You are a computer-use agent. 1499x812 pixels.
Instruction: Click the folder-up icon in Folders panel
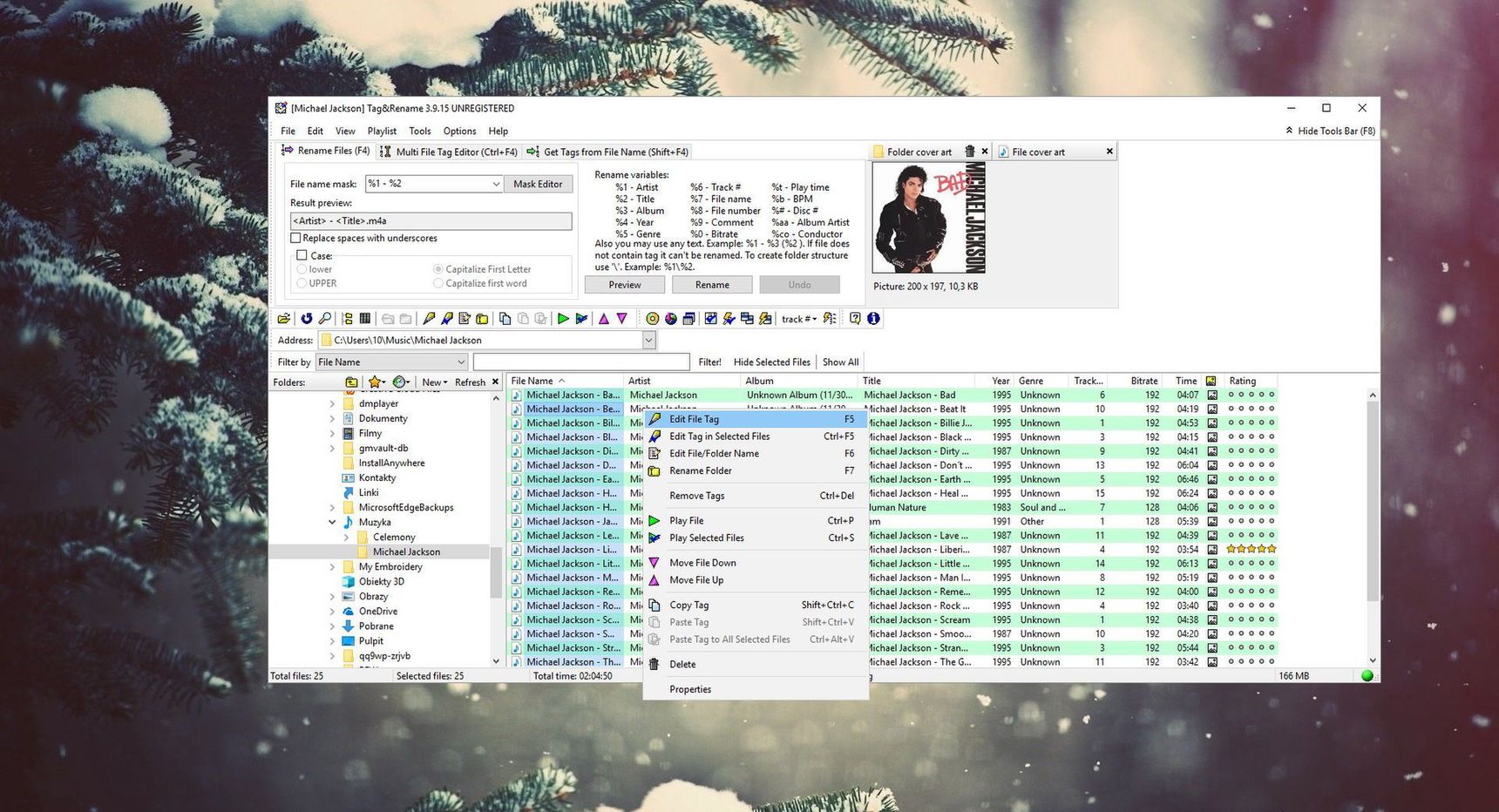coord(351,382)
